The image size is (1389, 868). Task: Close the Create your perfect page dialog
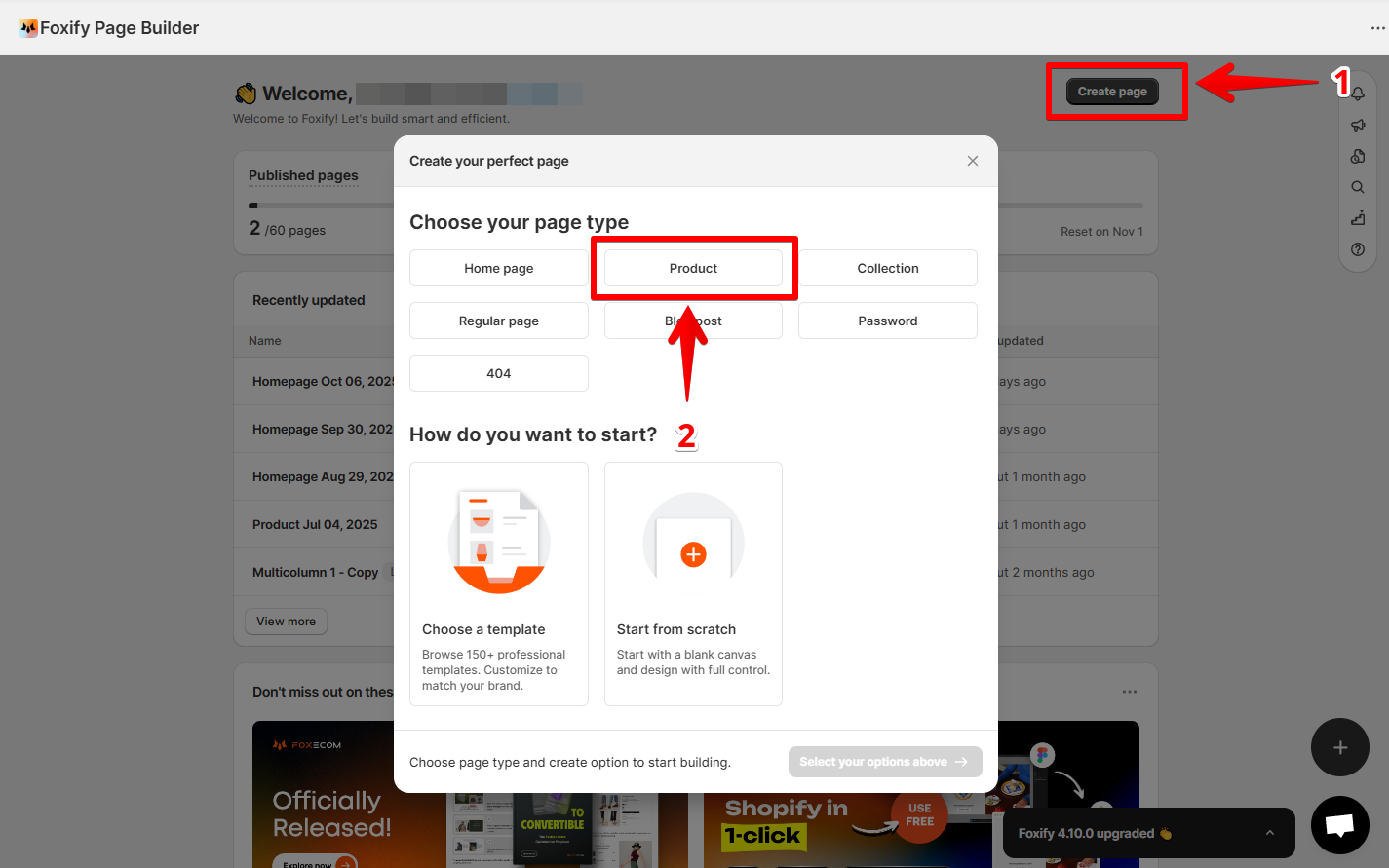973,161
